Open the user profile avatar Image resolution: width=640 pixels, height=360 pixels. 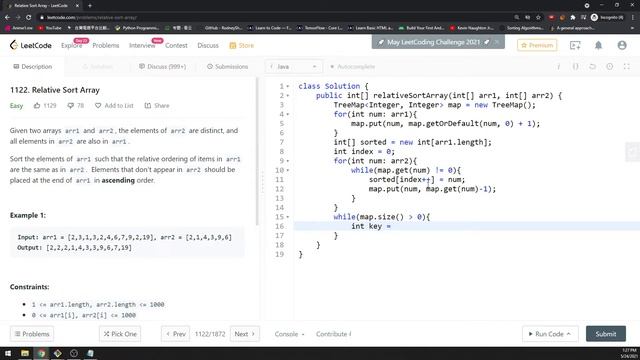pos(622,45)
